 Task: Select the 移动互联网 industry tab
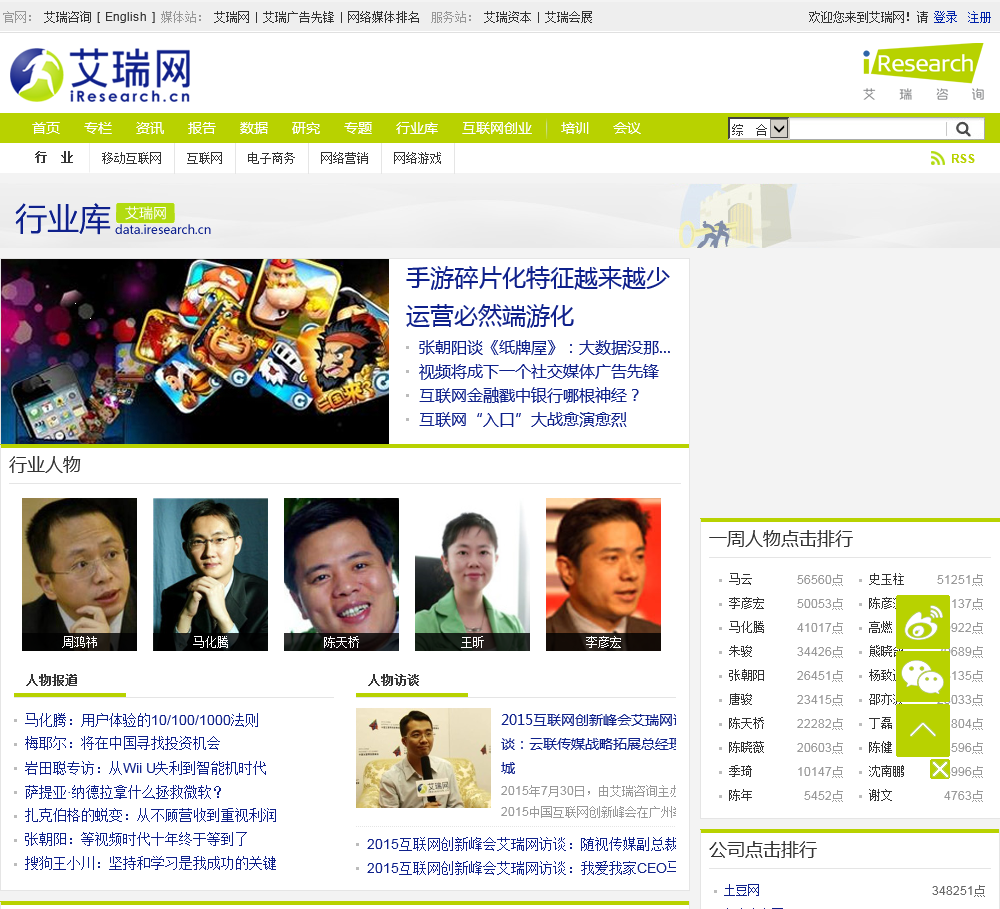131,158
